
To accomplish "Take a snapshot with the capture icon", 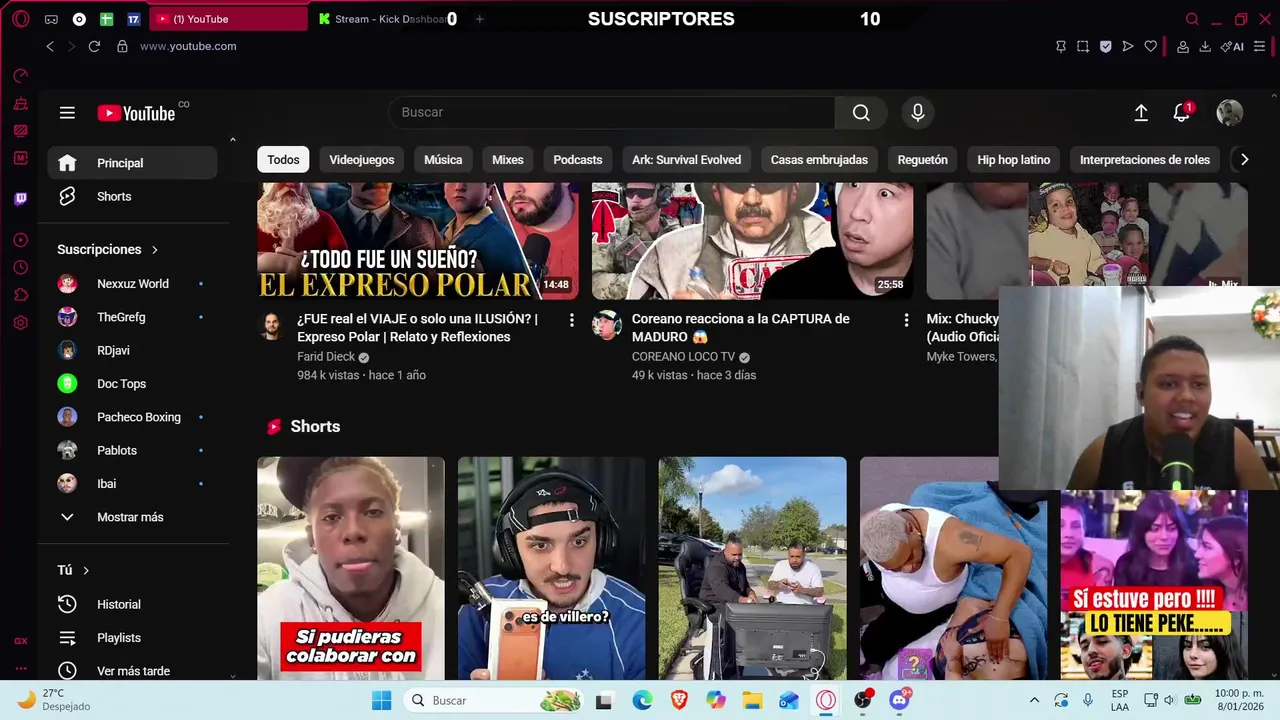I will 1083,46.
